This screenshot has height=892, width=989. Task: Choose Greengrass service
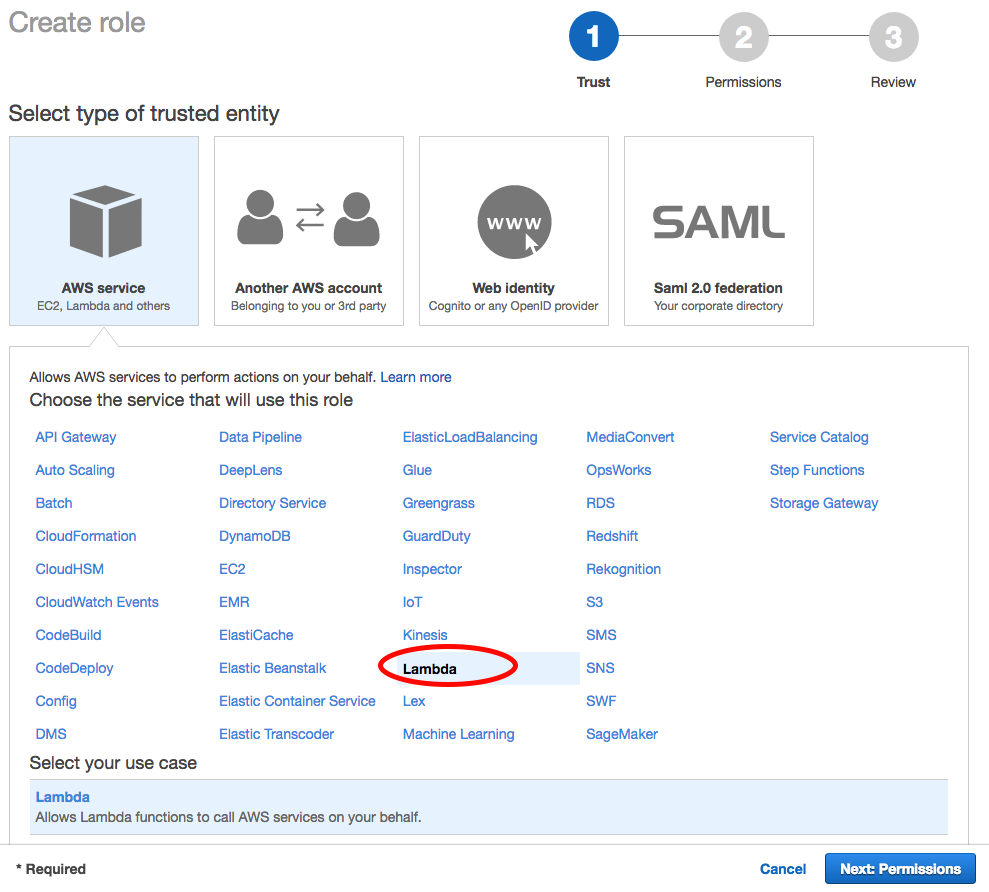point(438,503)
